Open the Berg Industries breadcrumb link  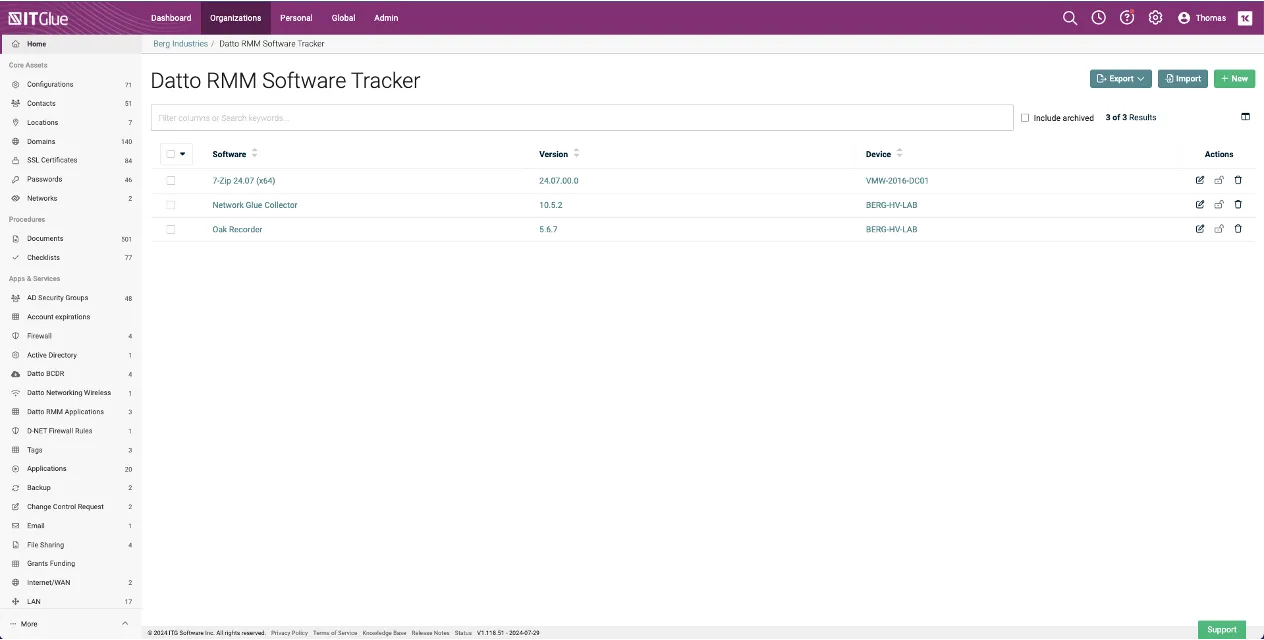[180, 44]
